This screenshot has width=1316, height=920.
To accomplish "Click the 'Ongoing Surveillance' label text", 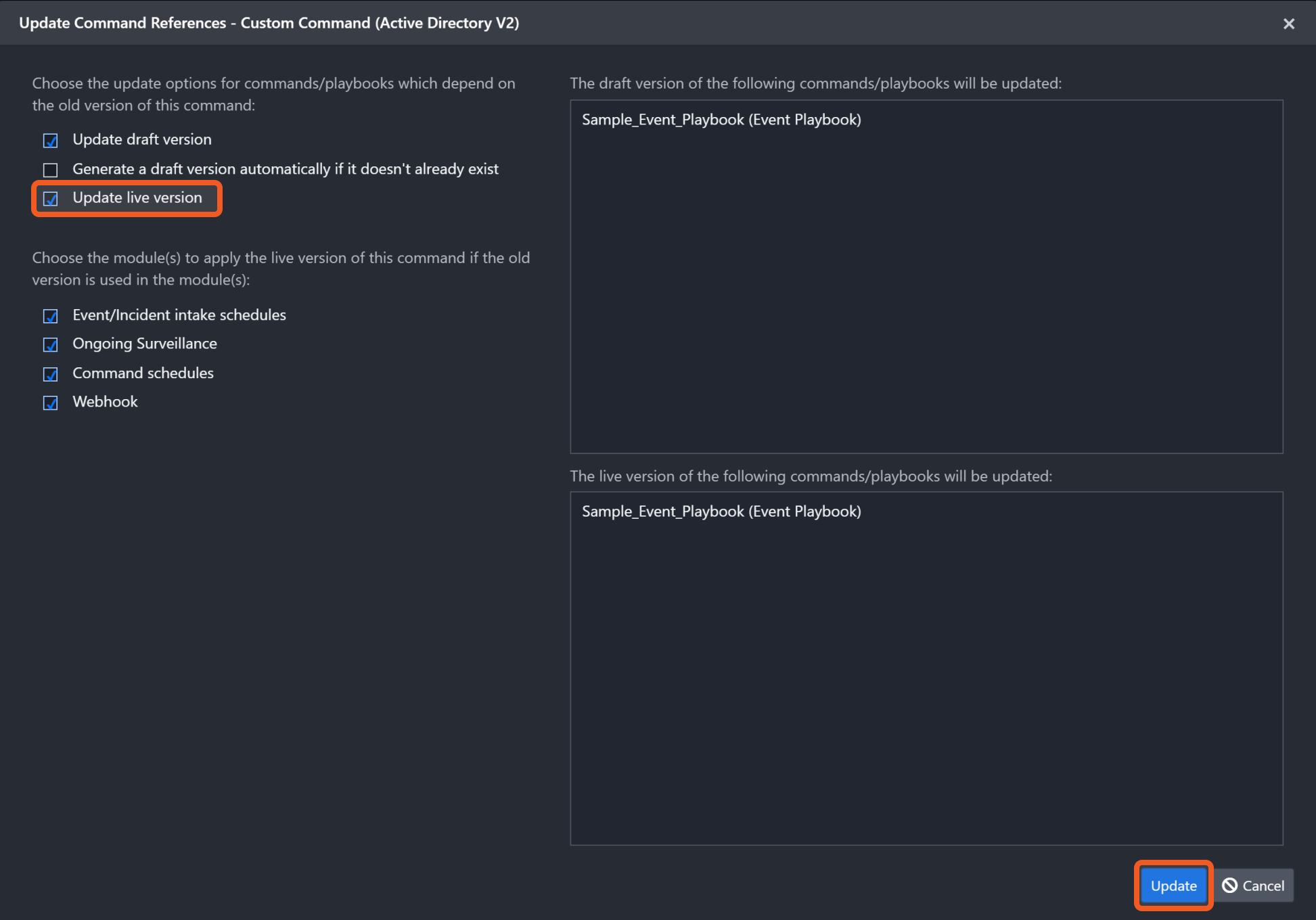I will tap(145, 344).
